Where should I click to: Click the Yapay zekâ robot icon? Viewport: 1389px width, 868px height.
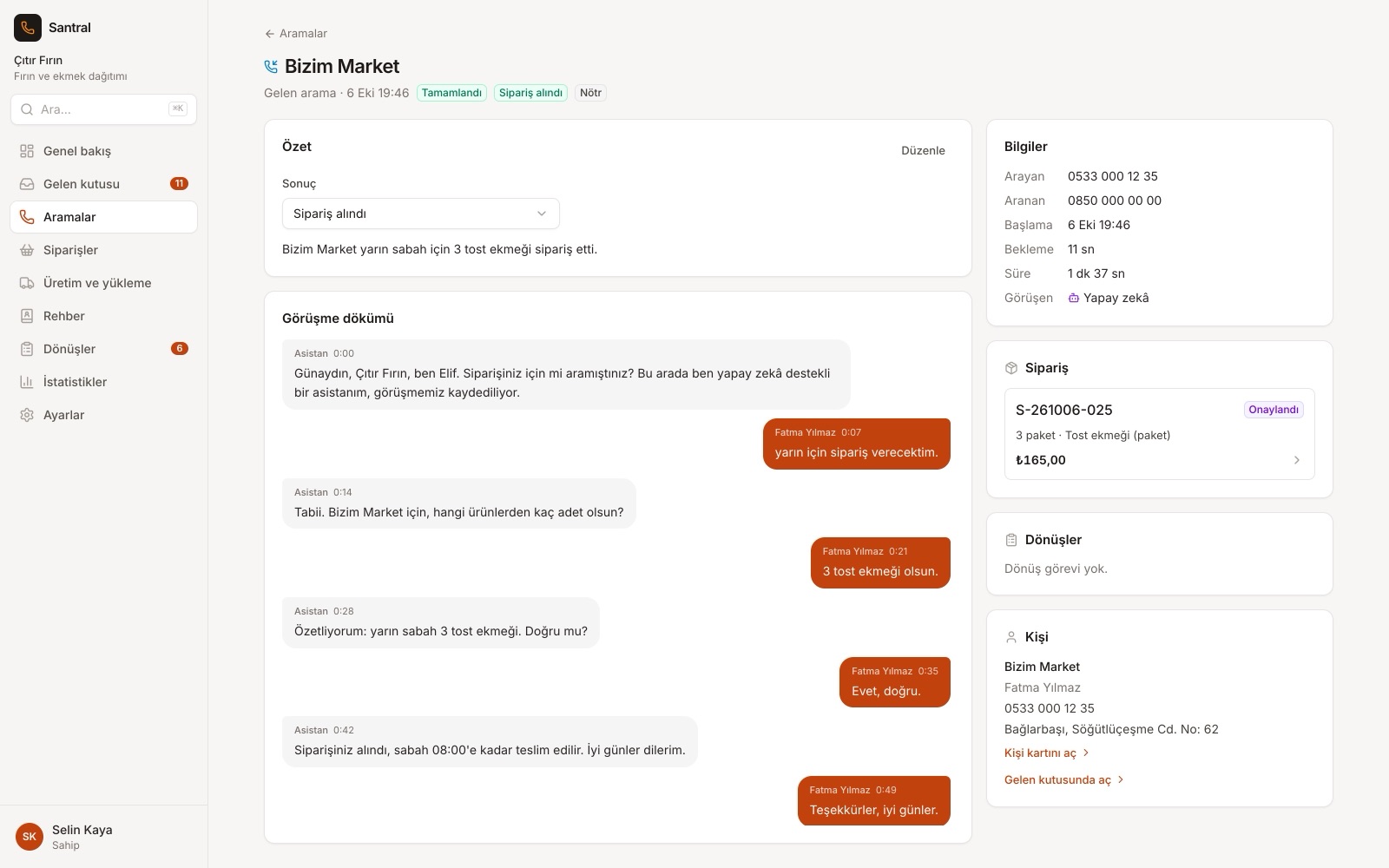(1074, 298)
